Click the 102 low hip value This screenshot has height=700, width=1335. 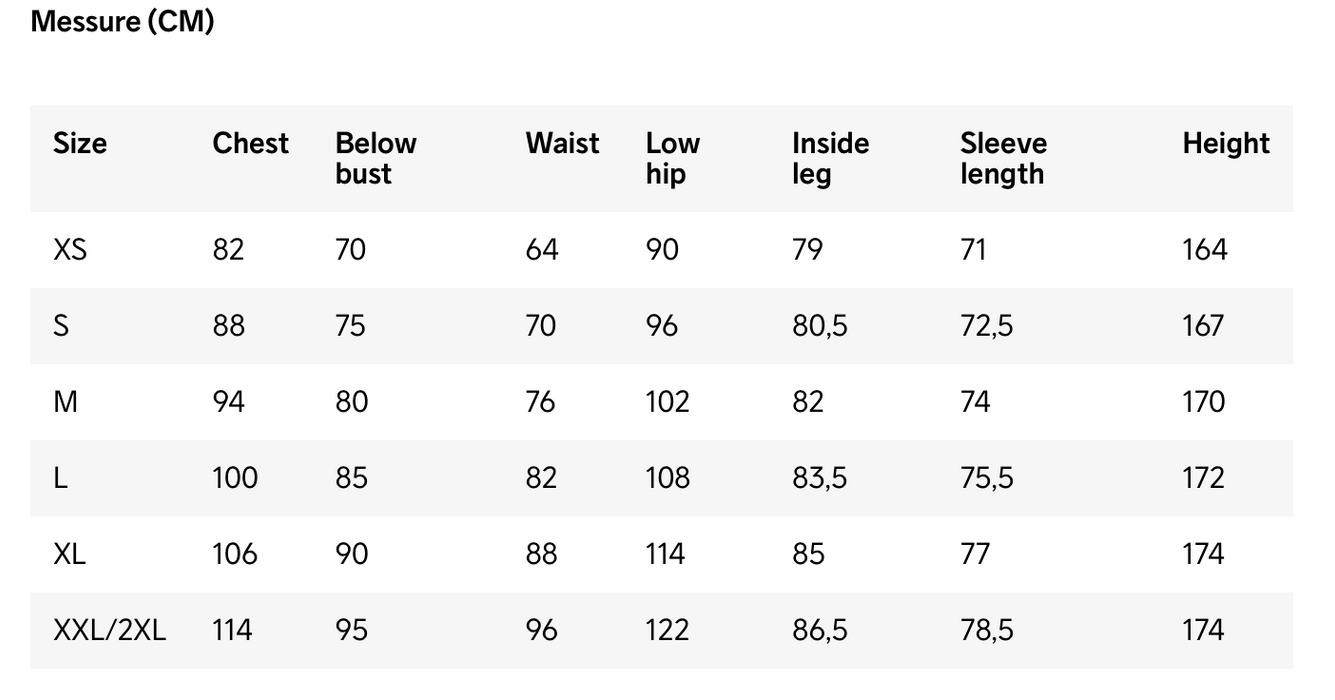coord(667,402)
